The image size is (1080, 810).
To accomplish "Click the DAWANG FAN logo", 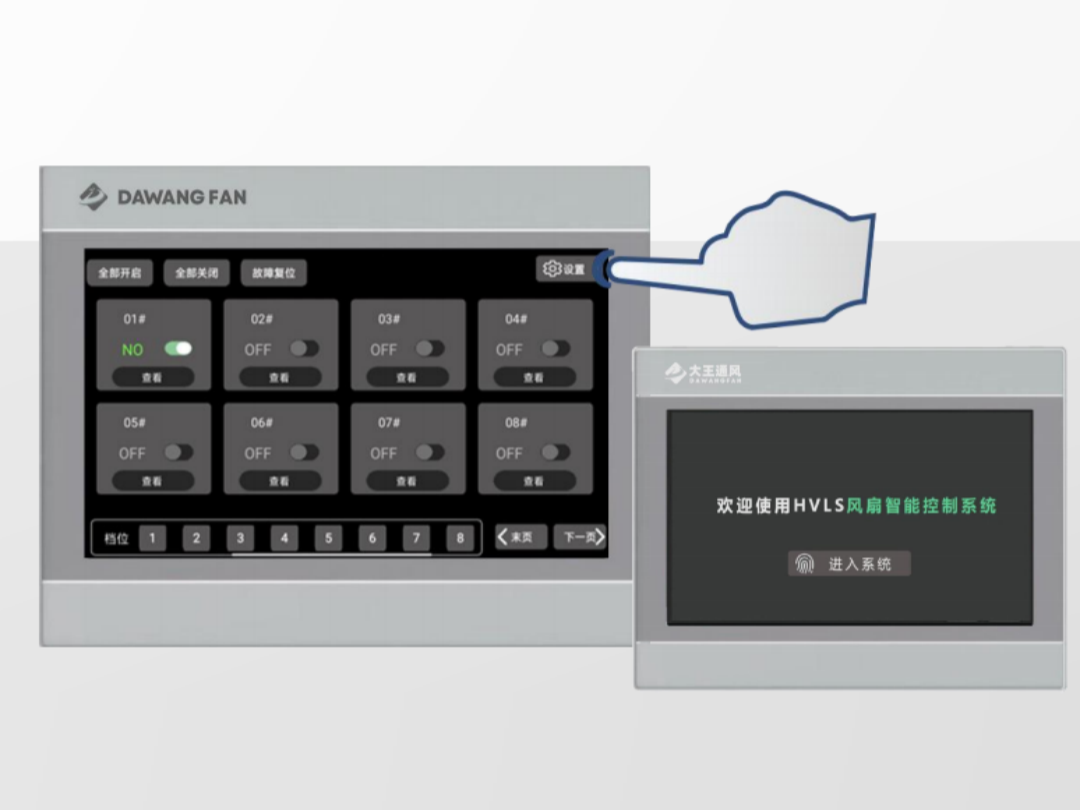I will pos(163,197).
